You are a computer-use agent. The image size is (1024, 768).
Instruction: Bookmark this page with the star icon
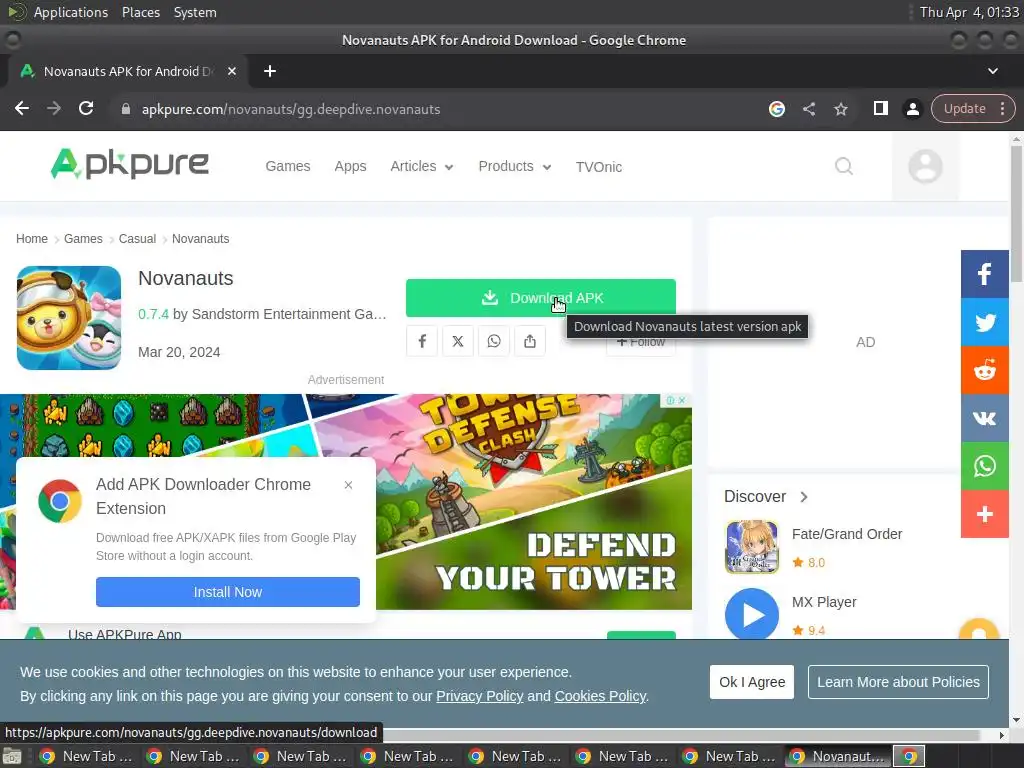[840, 109]
